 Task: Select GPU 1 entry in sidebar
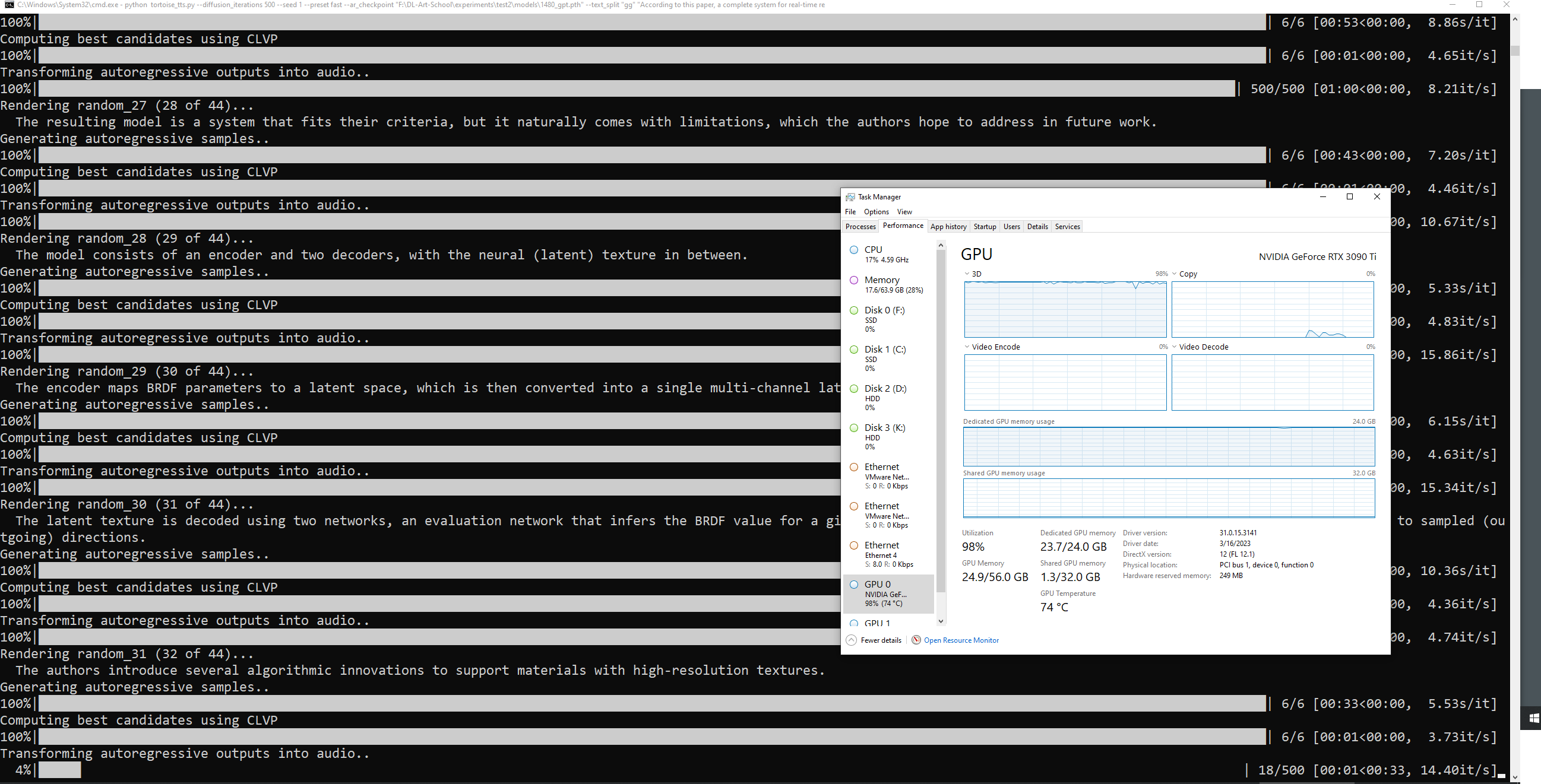coord(877,623)
